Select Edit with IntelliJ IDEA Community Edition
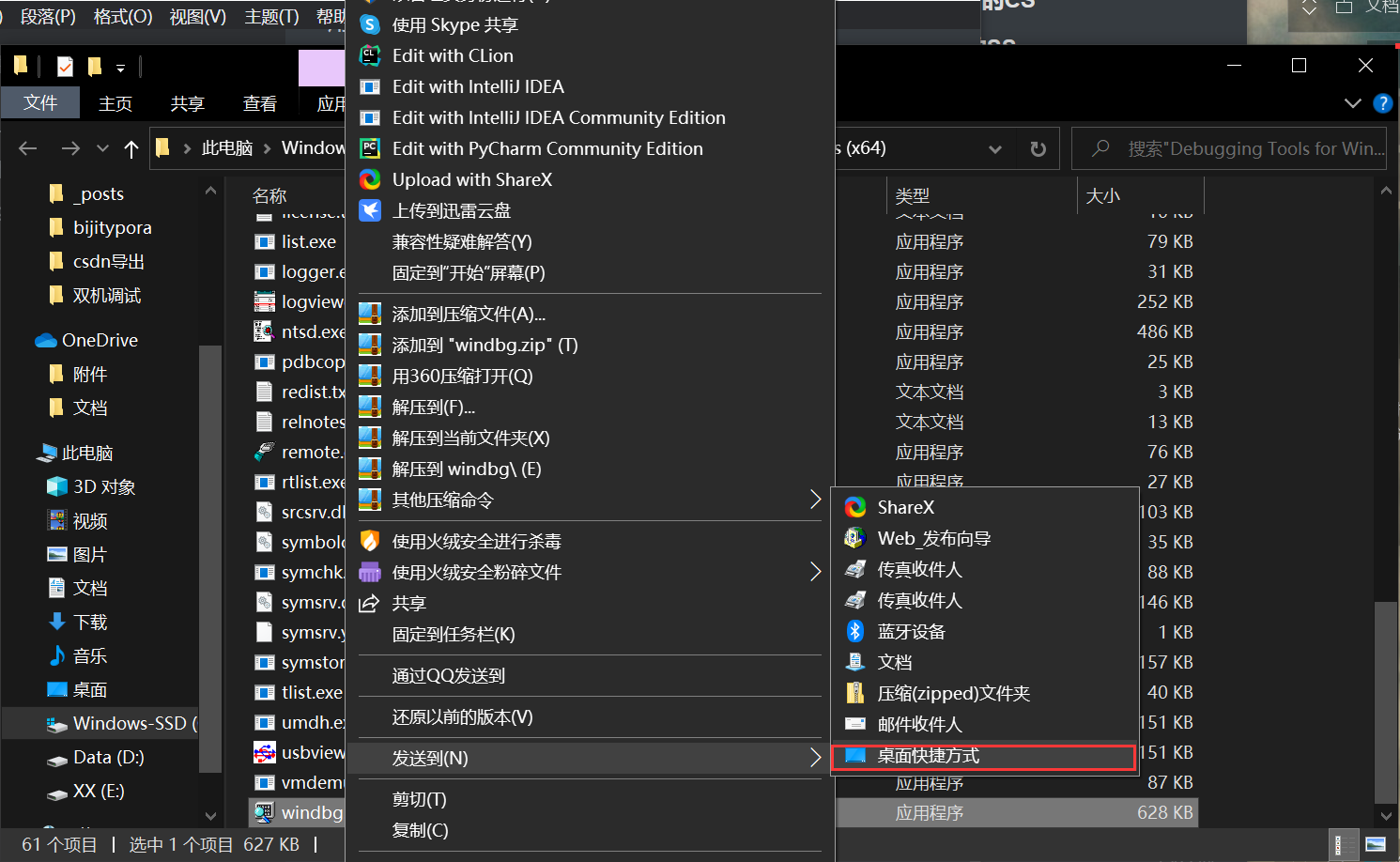Screen dimensions: 1400x862 point(590,117)
